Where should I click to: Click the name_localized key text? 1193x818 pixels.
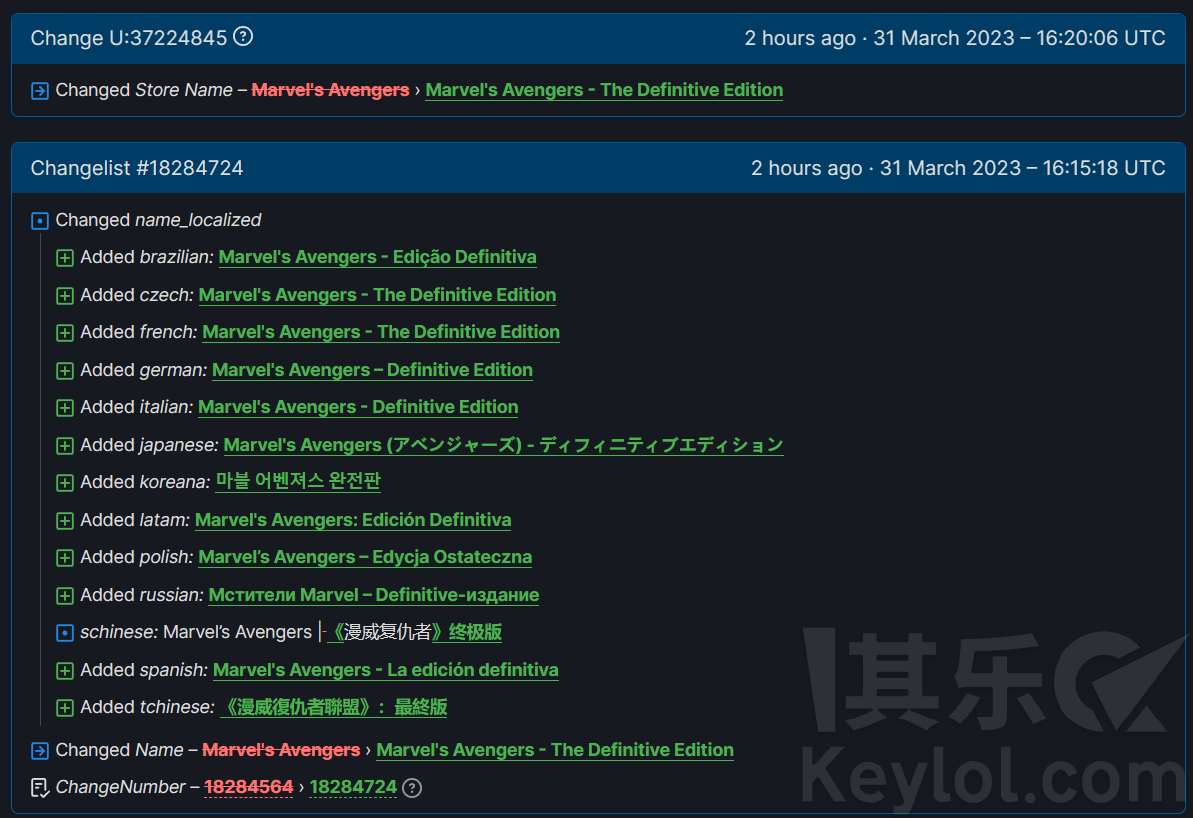pos(198,220)
